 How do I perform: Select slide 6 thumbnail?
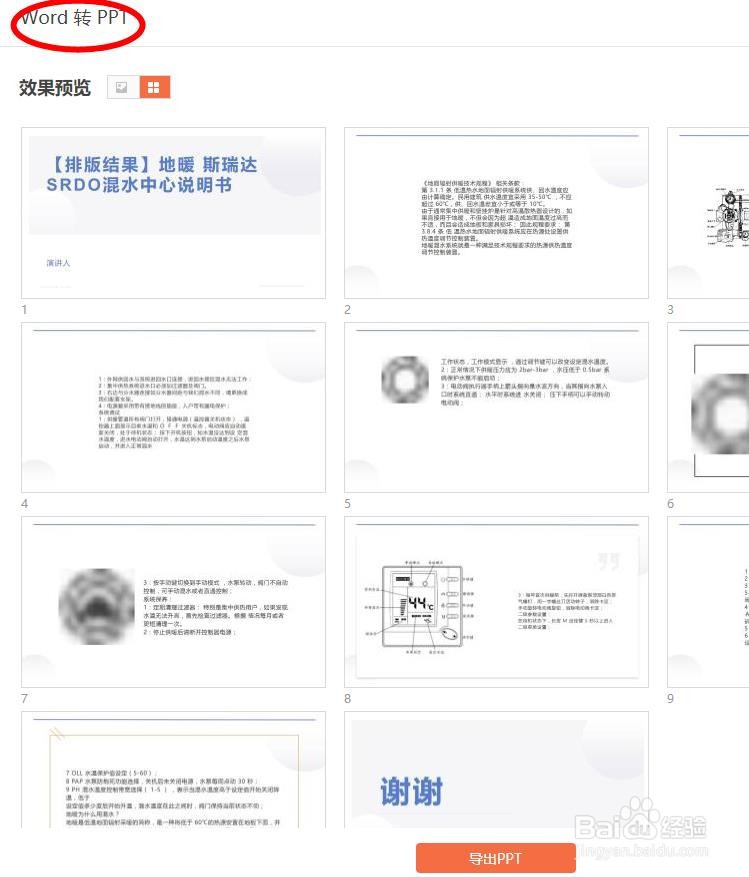pos(708,407)
